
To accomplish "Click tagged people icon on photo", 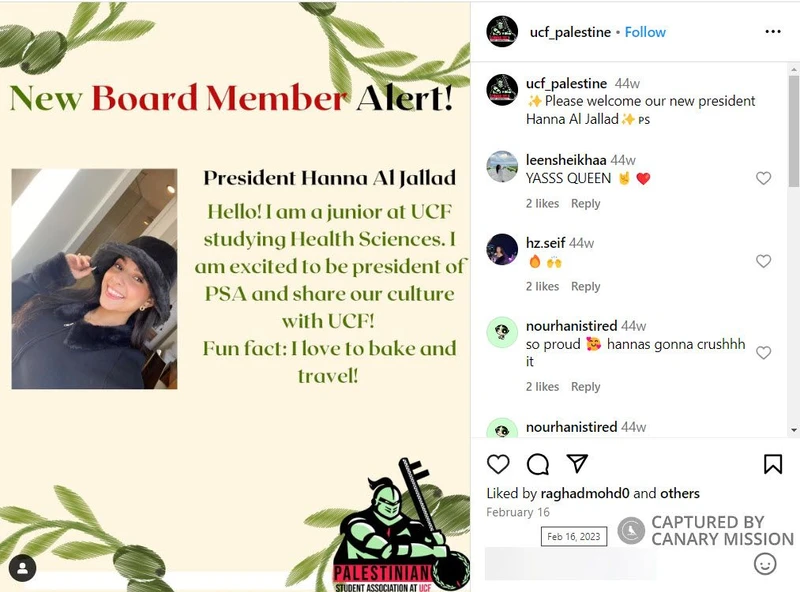I will (22, 568).
